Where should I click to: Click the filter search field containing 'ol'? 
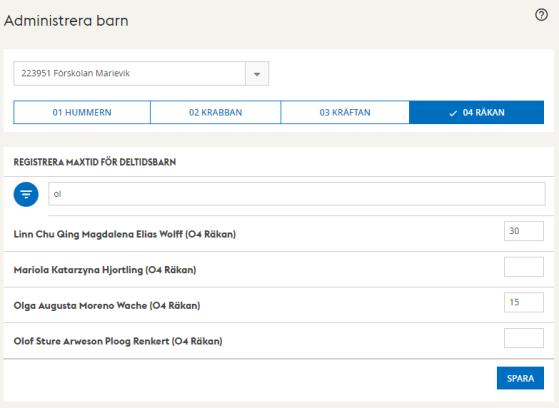(x=297, y=194)
